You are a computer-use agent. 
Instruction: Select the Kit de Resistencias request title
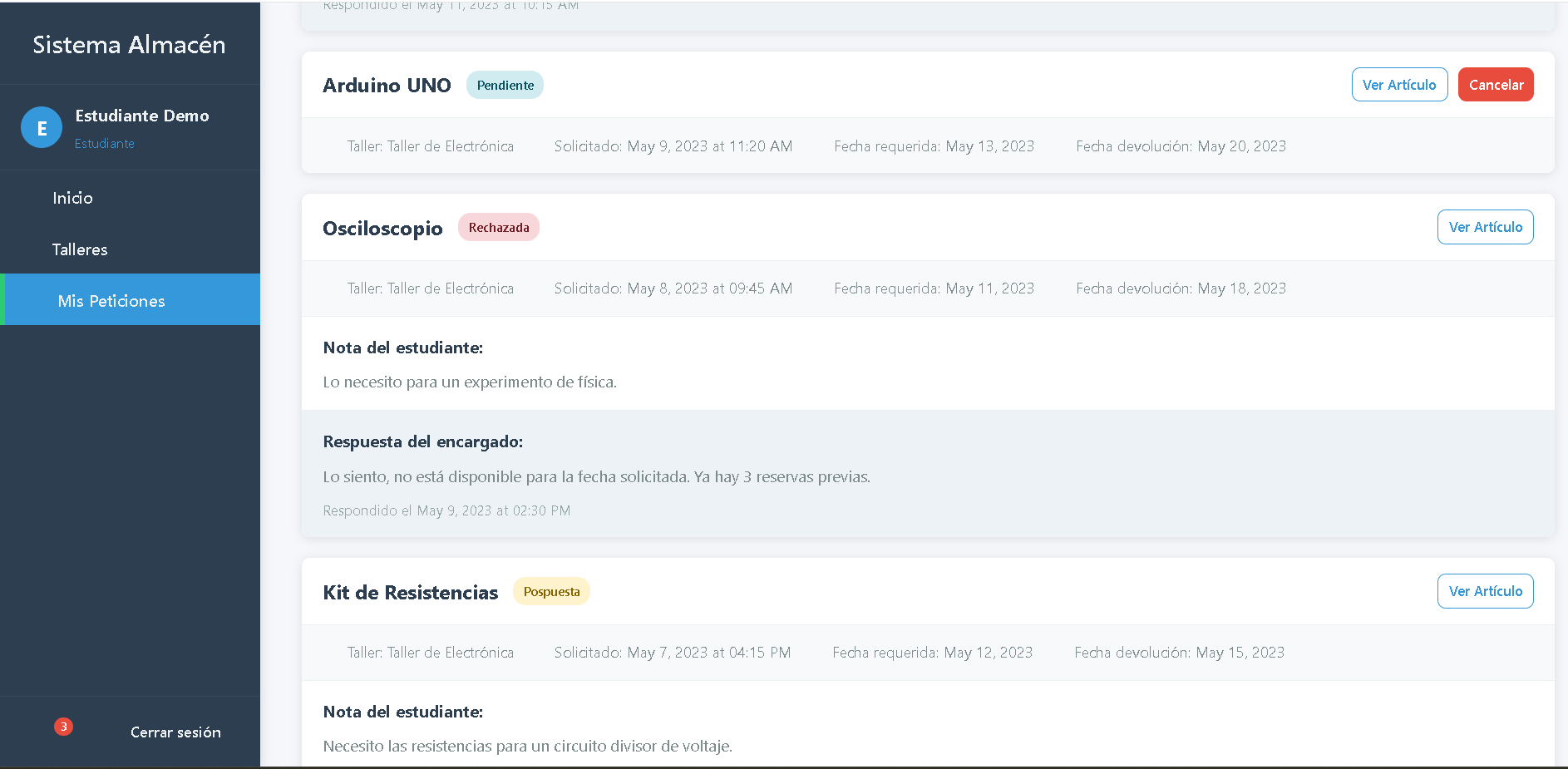point(411,593)
